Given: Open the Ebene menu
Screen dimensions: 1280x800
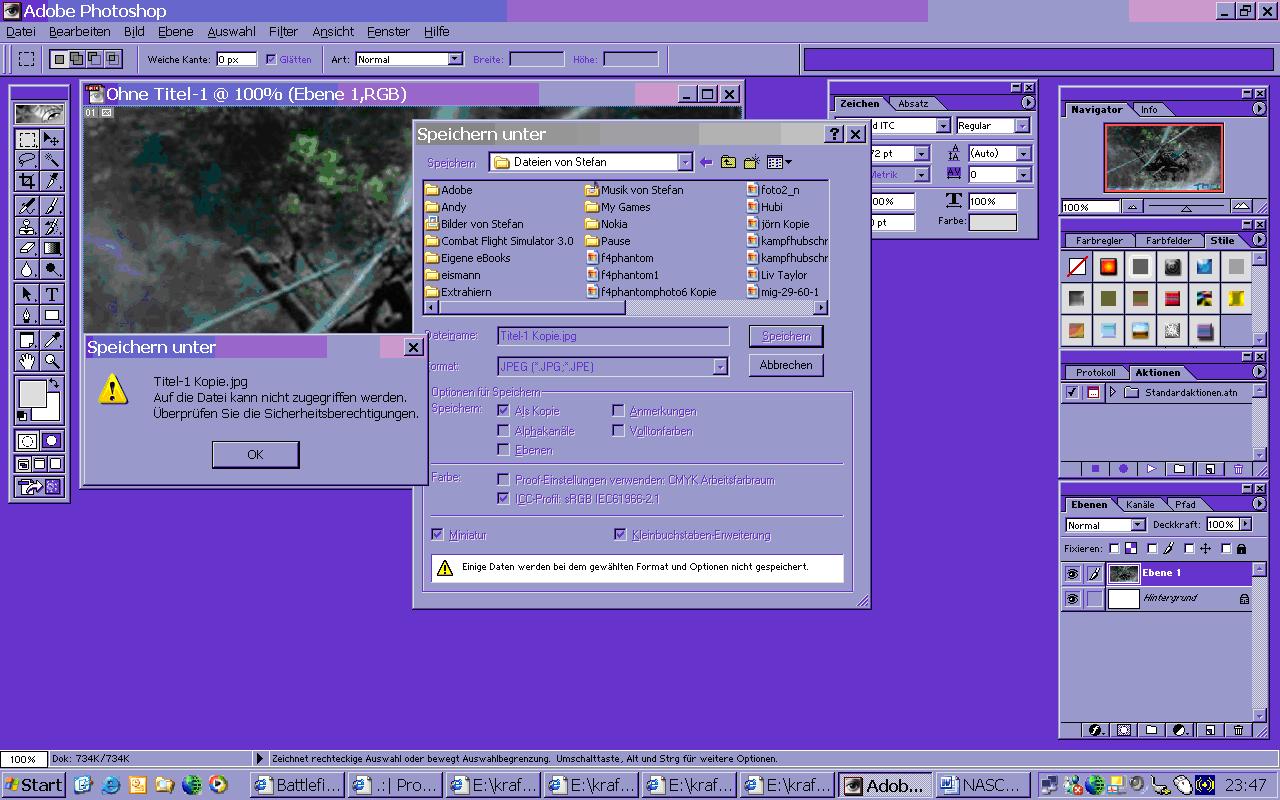Looking at the screenshot, I should [176, 32].
